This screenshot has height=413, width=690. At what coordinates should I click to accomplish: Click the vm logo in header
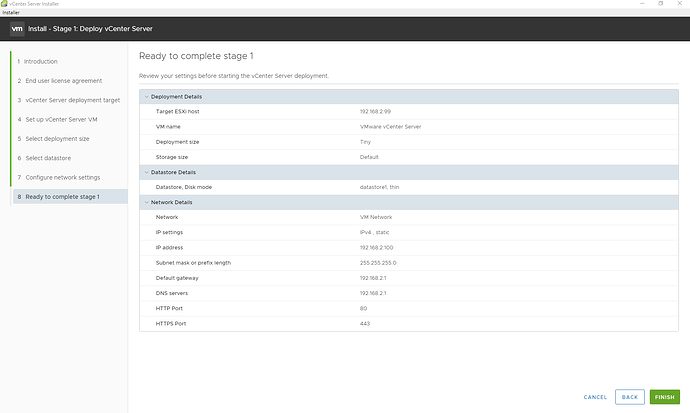17,30
